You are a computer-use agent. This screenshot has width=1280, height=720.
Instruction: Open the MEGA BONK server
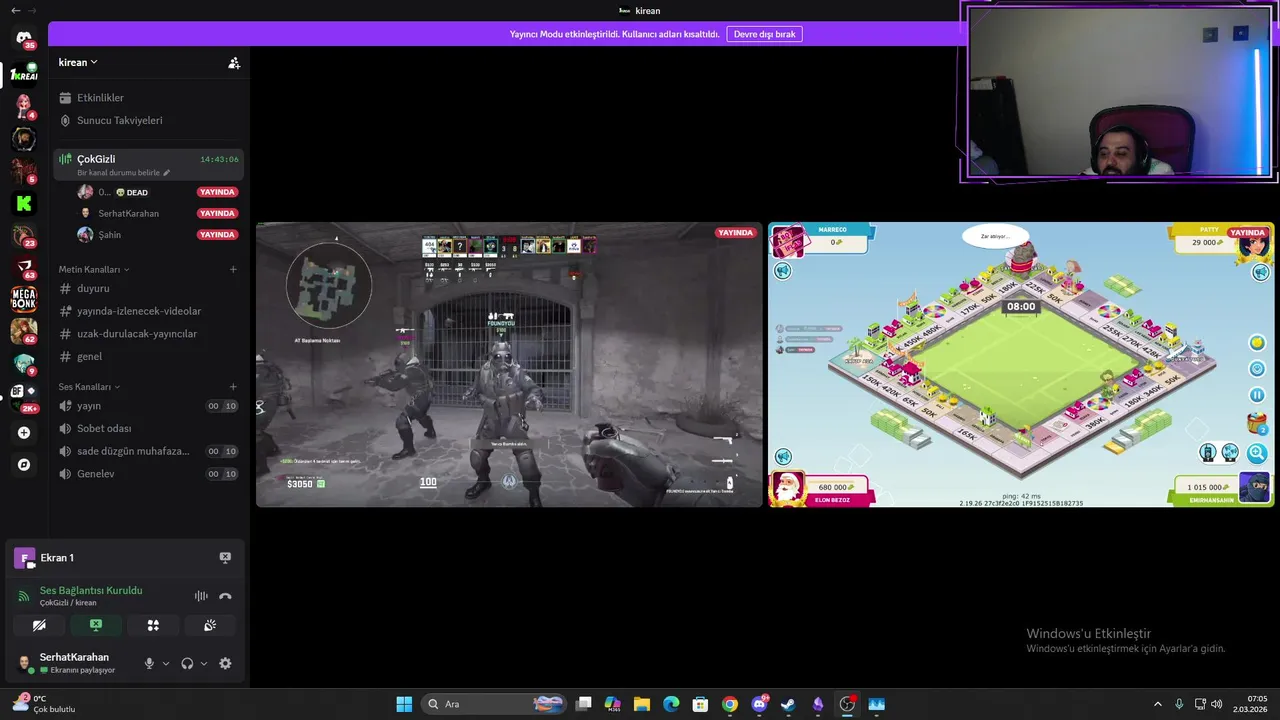(x=24, y=299)
